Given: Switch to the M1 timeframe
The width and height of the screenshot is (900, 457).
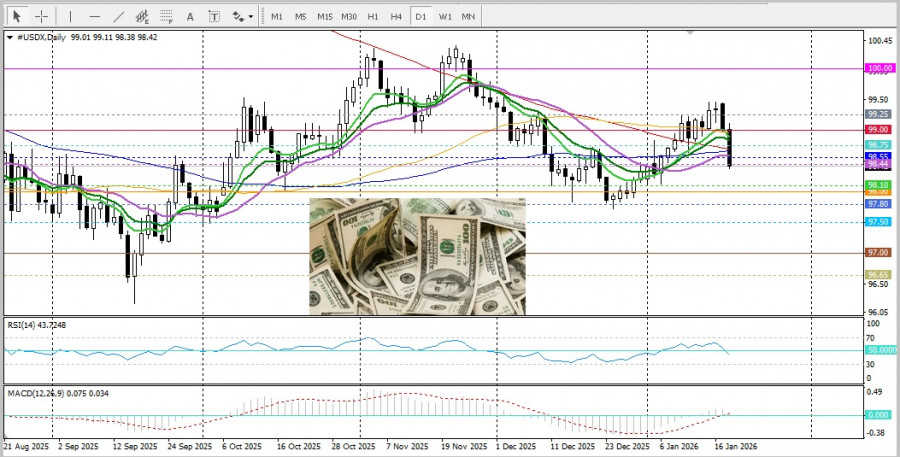Looking at the screenshot, I should 277,16.
